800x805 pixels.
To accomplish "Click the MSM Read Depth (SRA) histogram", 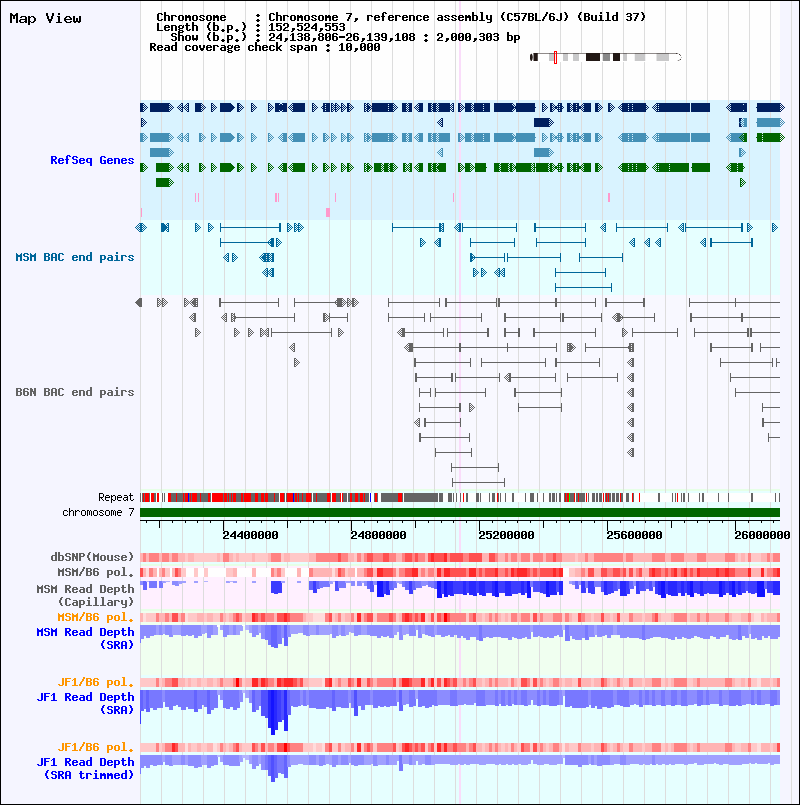I will (x=460, y=637).
